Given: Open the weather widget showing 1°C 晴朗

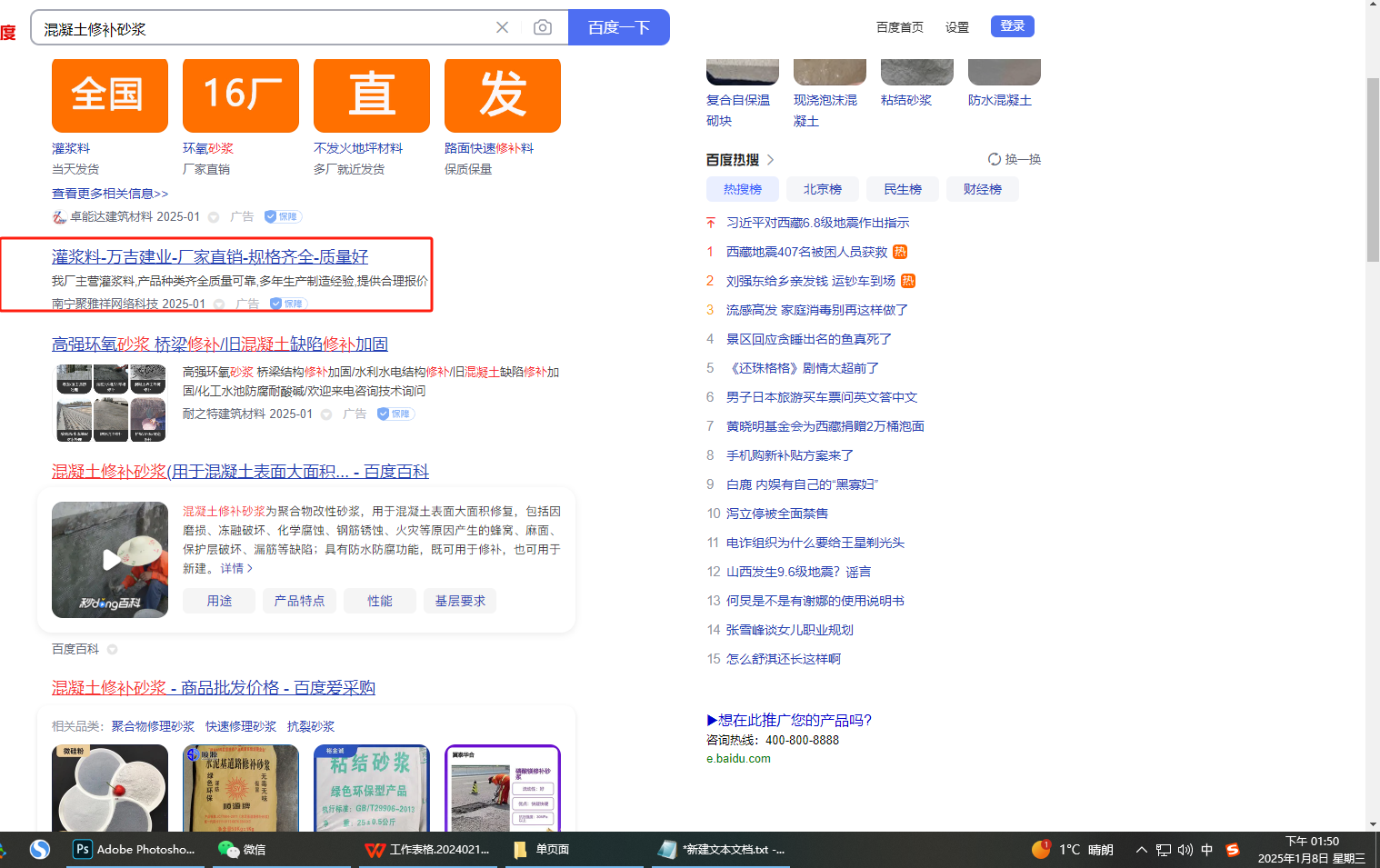Looking at the screenshot, I should 1073,849.
